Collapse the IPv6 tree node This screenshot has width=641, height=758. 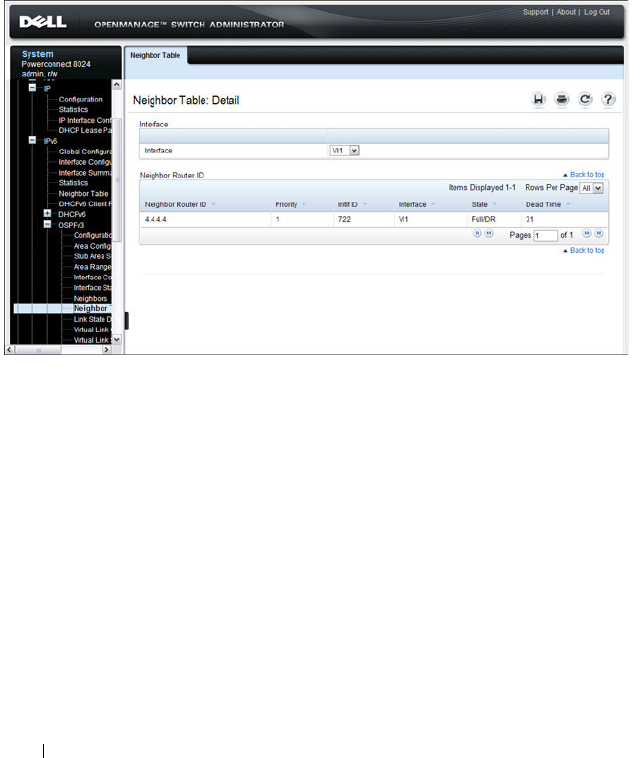click(x=32, y=140)
